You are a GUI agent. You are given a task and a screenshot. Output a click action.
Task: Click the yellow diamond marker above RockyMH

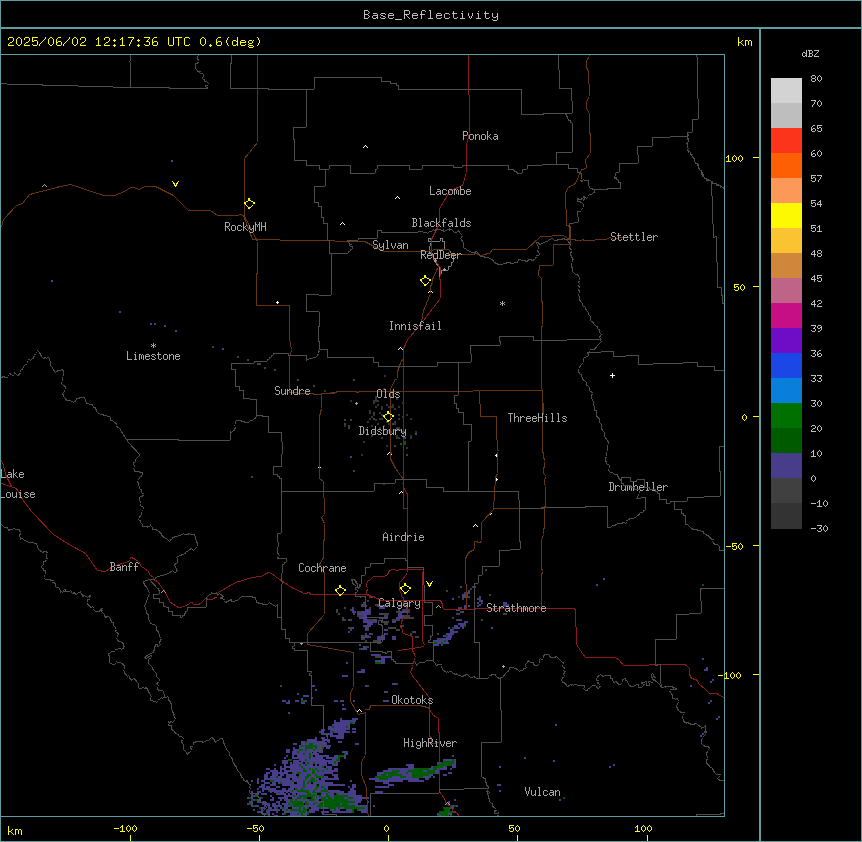(250, 204)
